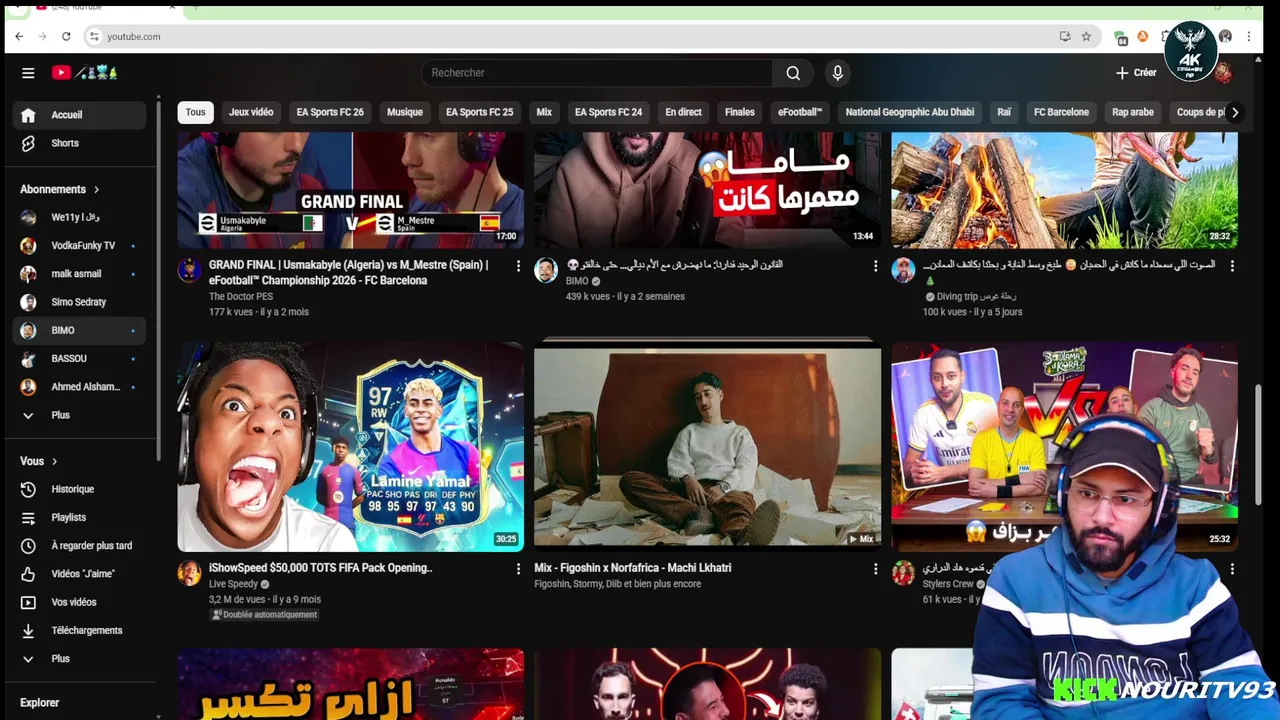The image size is (1280, 720).
Task: Play the Figoshin mix thumbnail
Action: coord(707,447)
